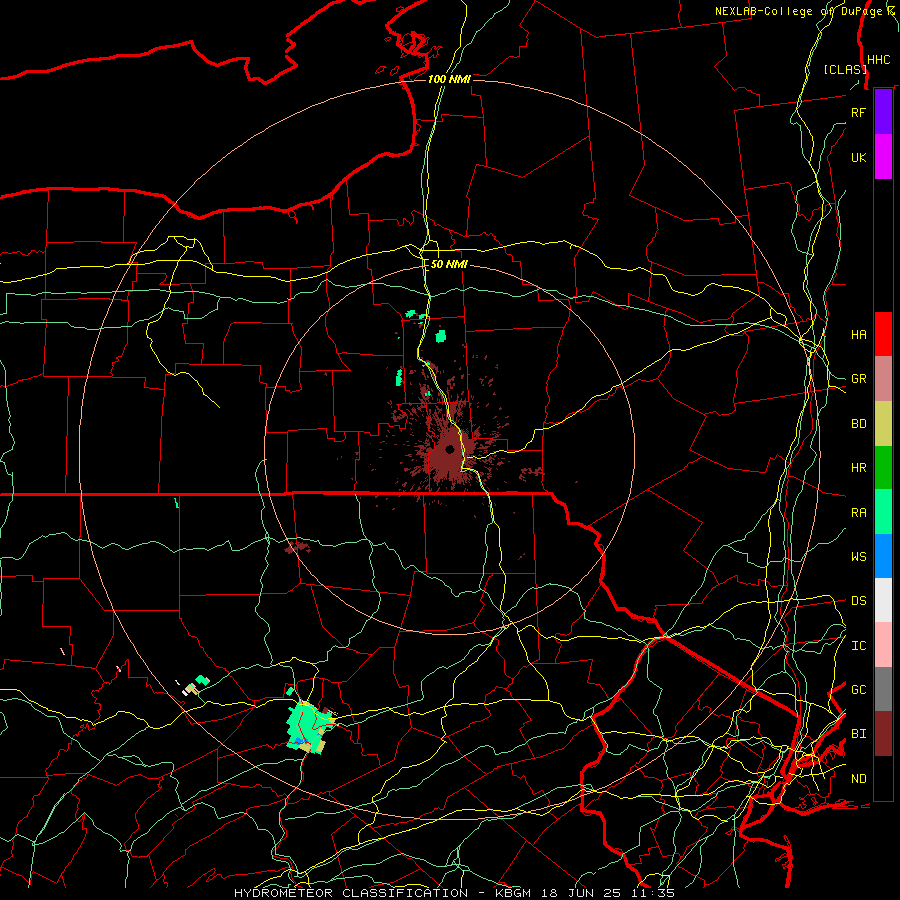Click the 'HR' legend label

pos(858,468)
